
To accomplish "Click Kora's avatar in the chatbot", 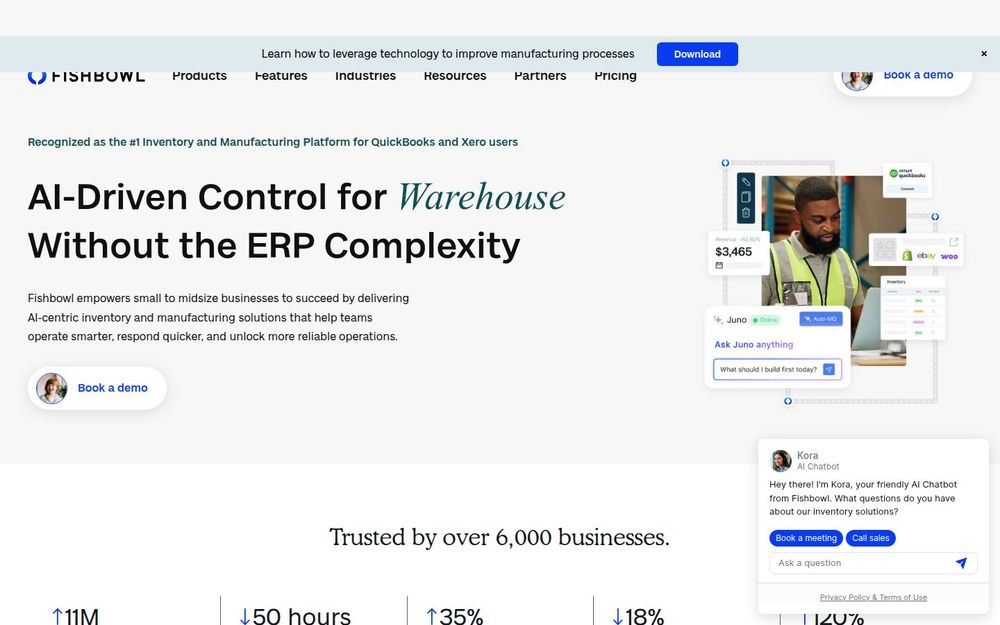I will click(x=781, y=460).
